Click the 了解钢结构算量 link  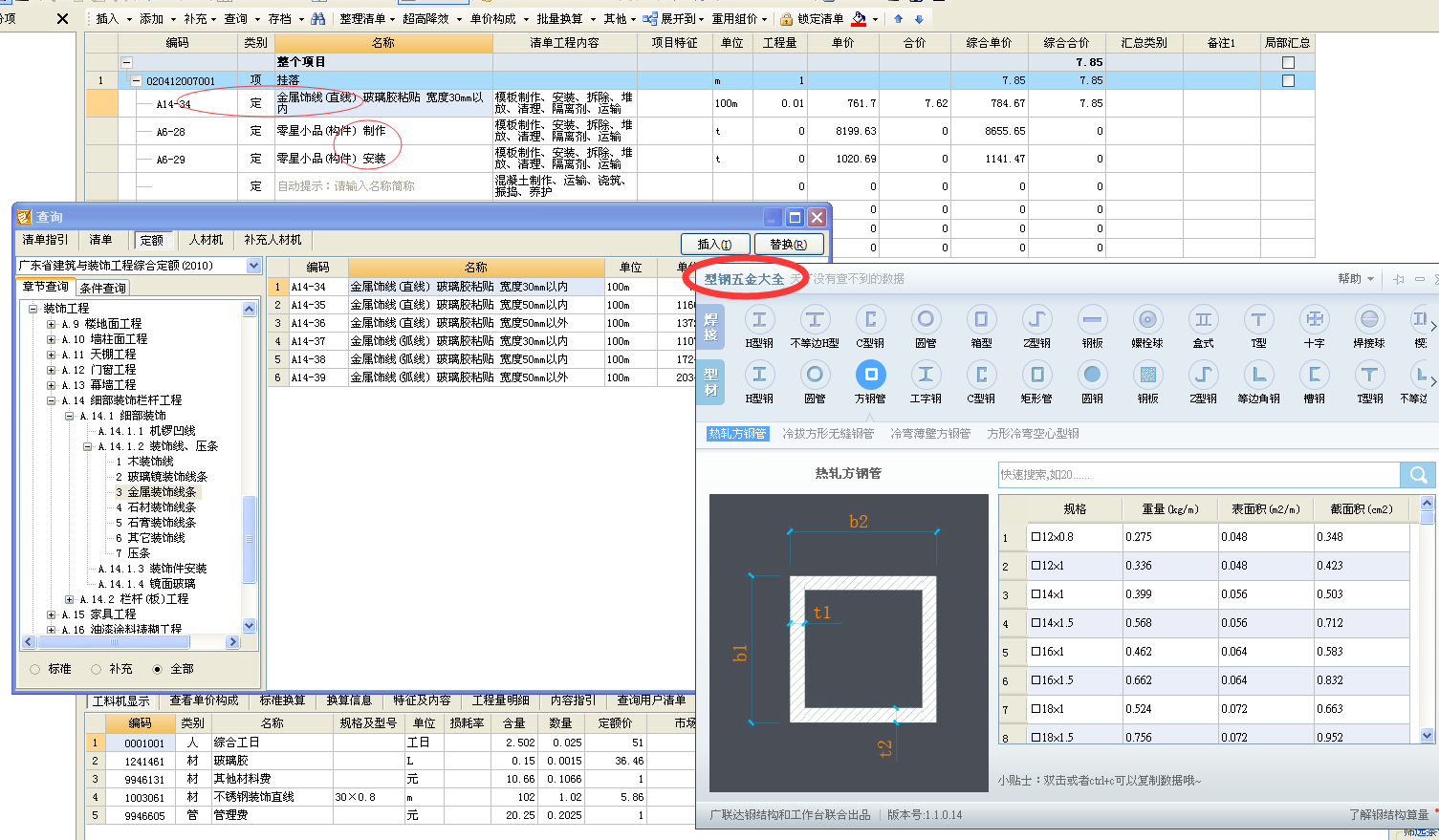[1388, 815]
